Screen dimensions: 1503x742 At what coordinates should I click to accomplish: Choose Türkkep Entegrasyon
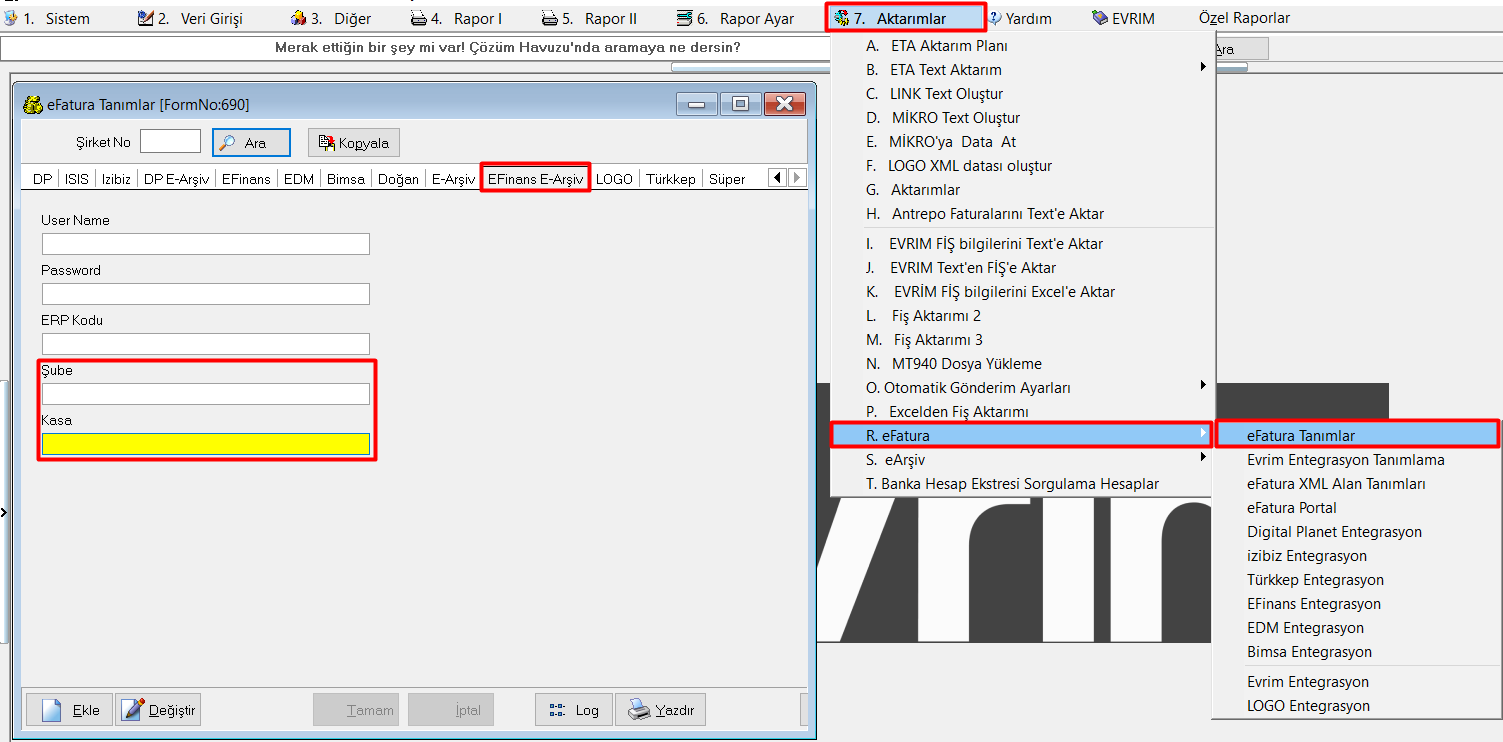(1357, 580)
